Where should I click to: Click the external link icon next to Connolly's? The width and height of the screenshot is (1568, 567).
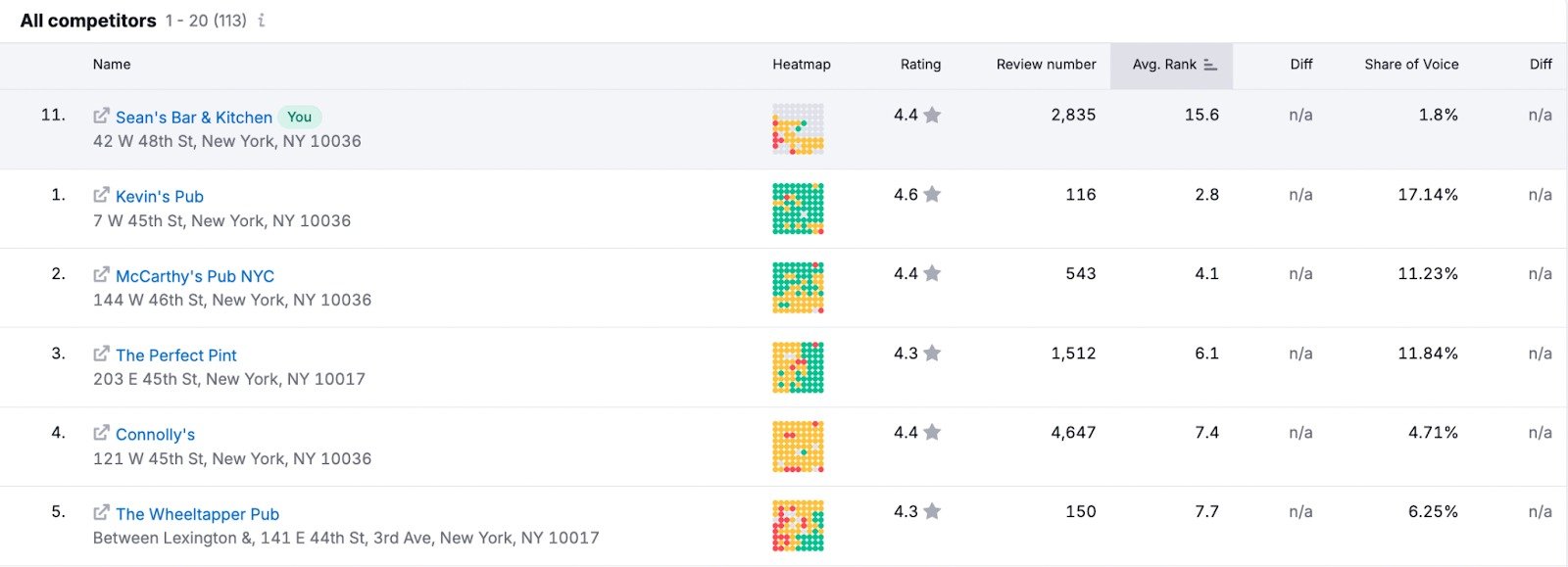pos(101,434)
